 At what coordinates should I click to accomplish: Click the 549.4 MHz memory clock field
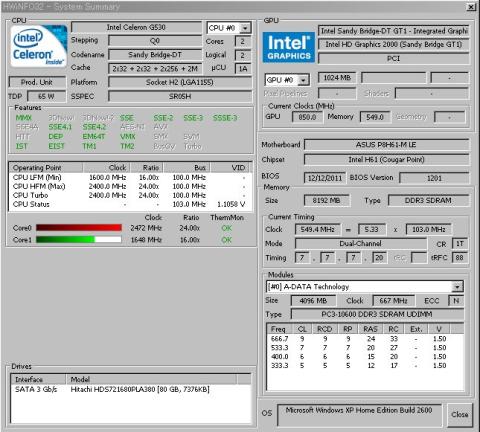click(x=318, y=230)
